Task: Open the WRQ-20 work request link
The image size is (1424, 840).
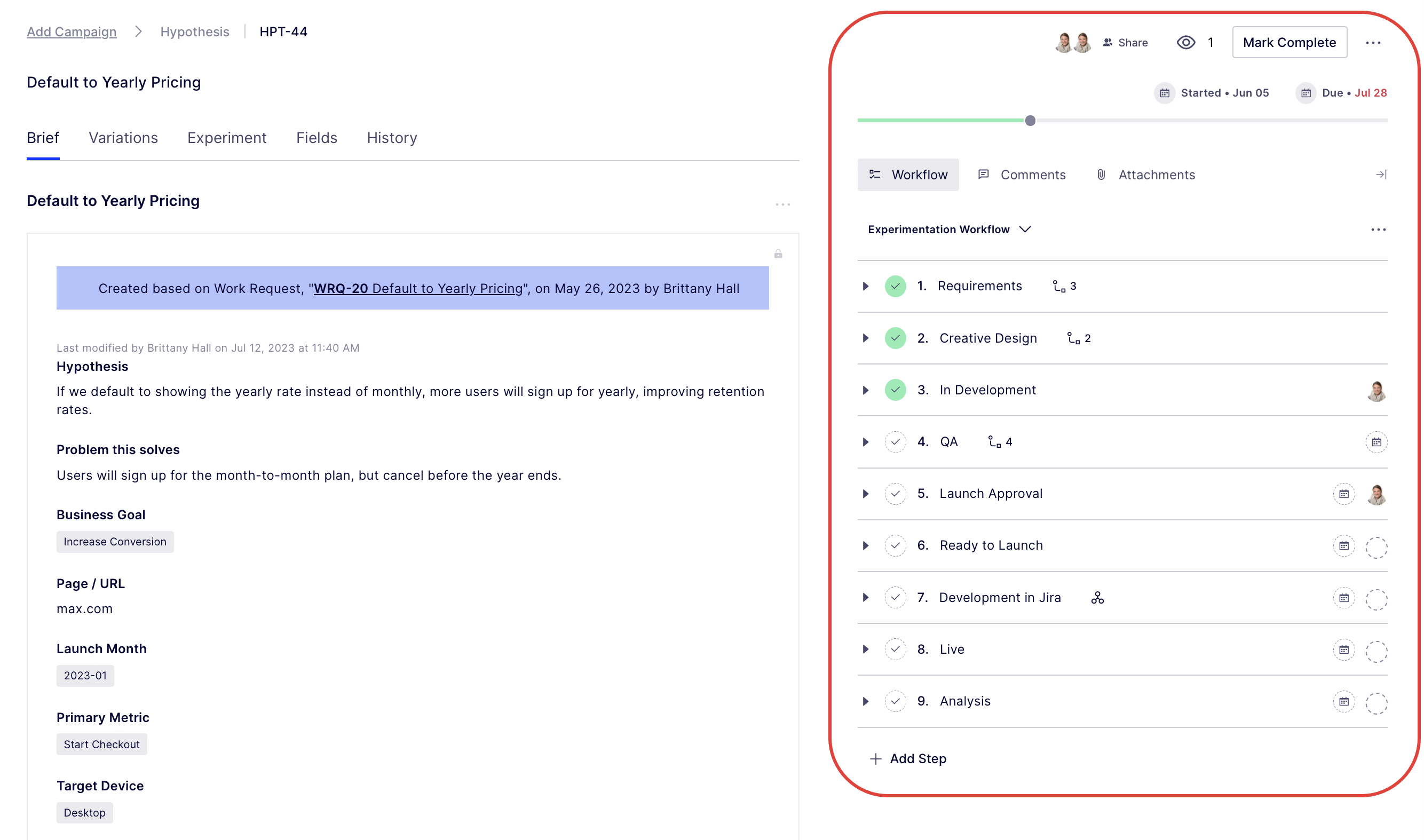Action: [x=341, y=288]
